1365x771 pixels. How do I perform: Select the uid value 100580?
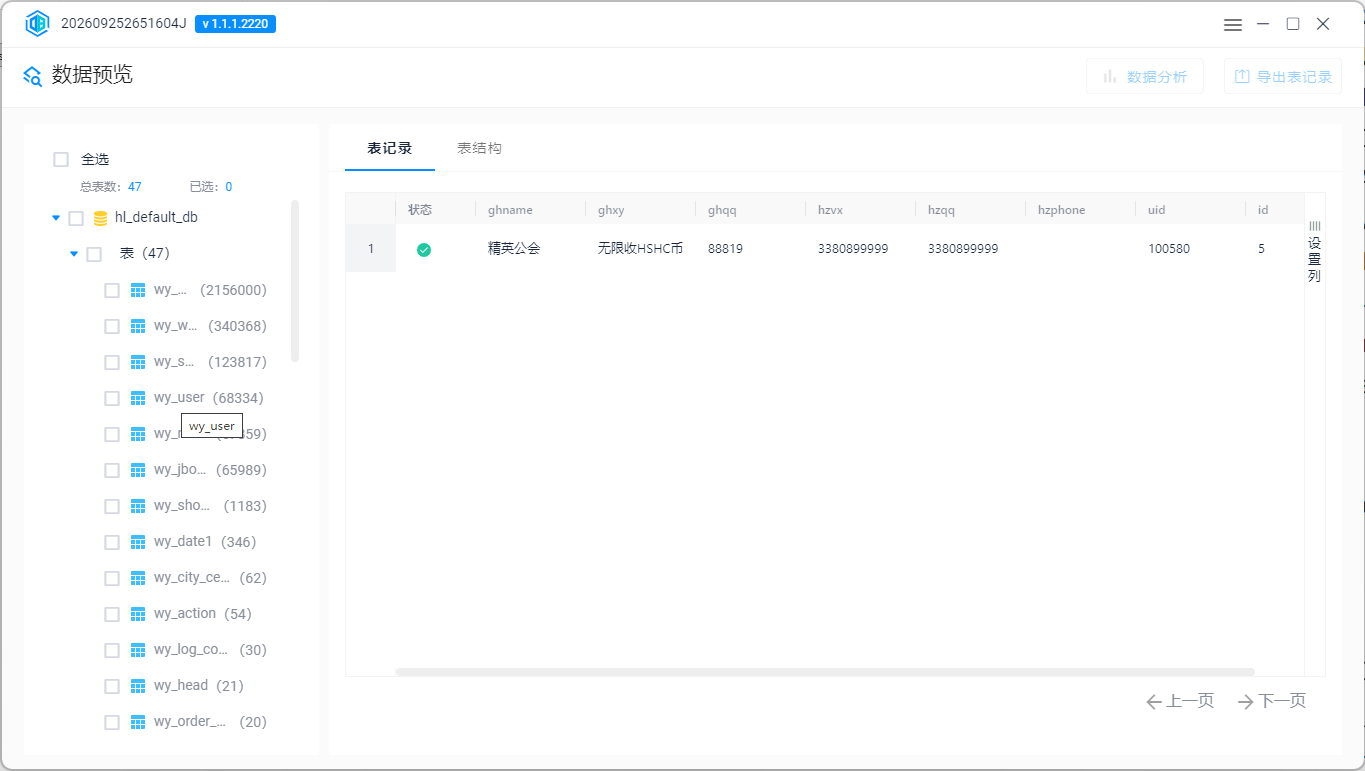1169,249
